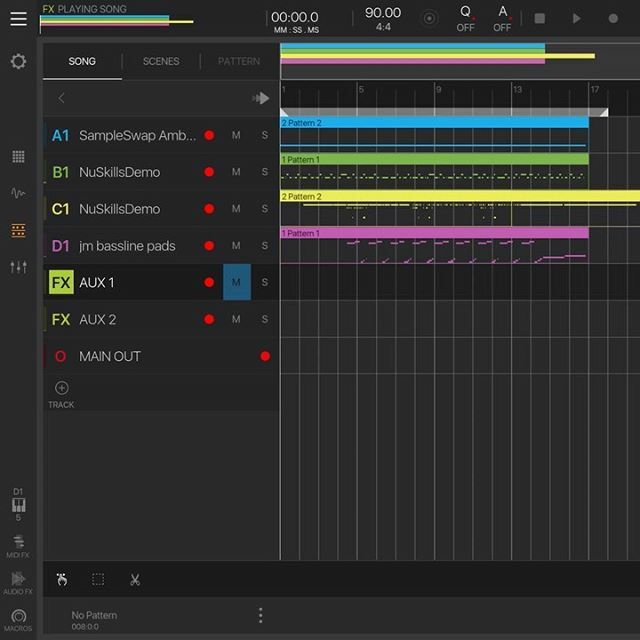640x640 pixels.
Task: Add a new track with plus icon
Action: click(x=62, y=388)
